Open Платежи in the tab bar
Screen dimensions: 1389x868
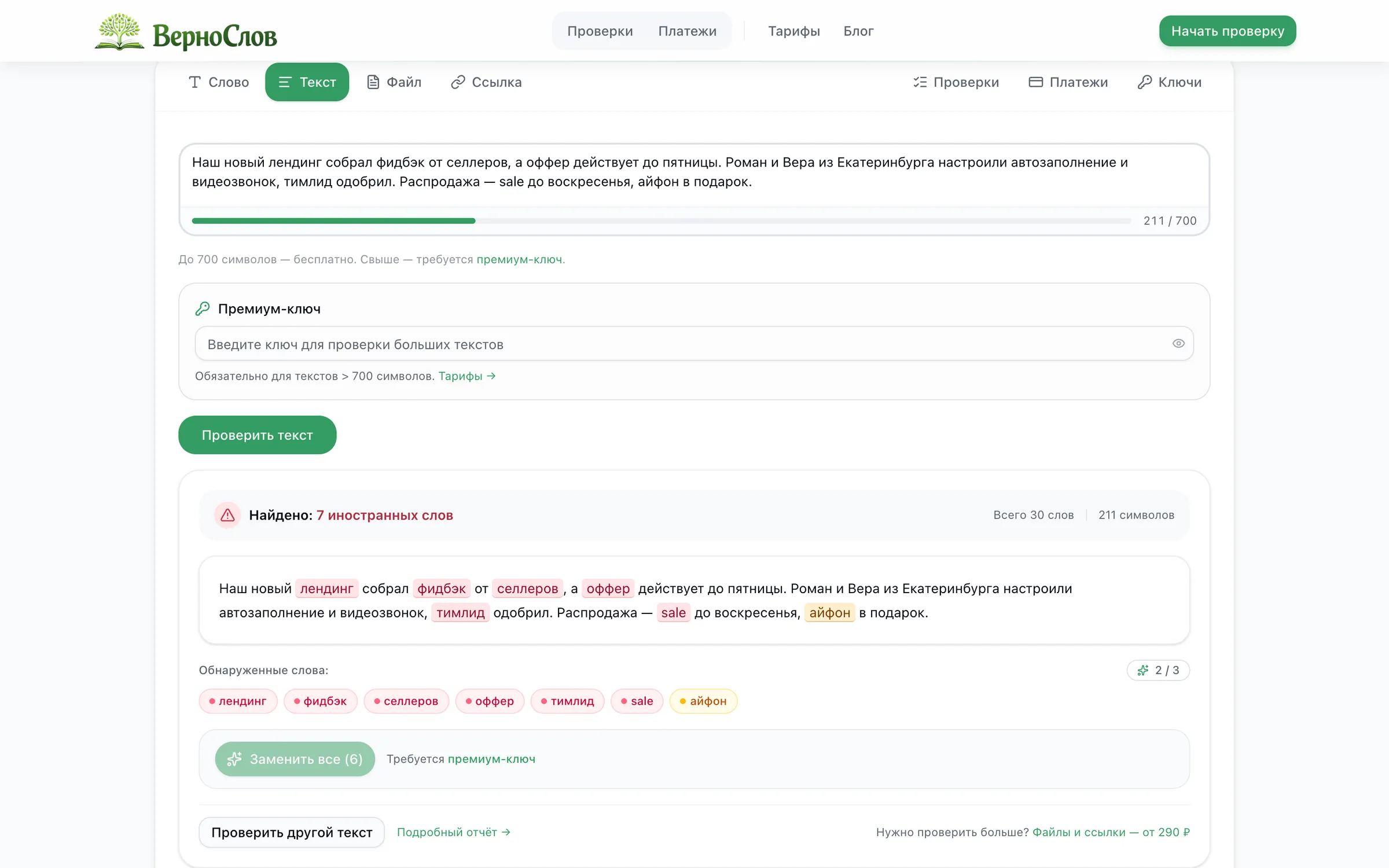[1068, 82]
